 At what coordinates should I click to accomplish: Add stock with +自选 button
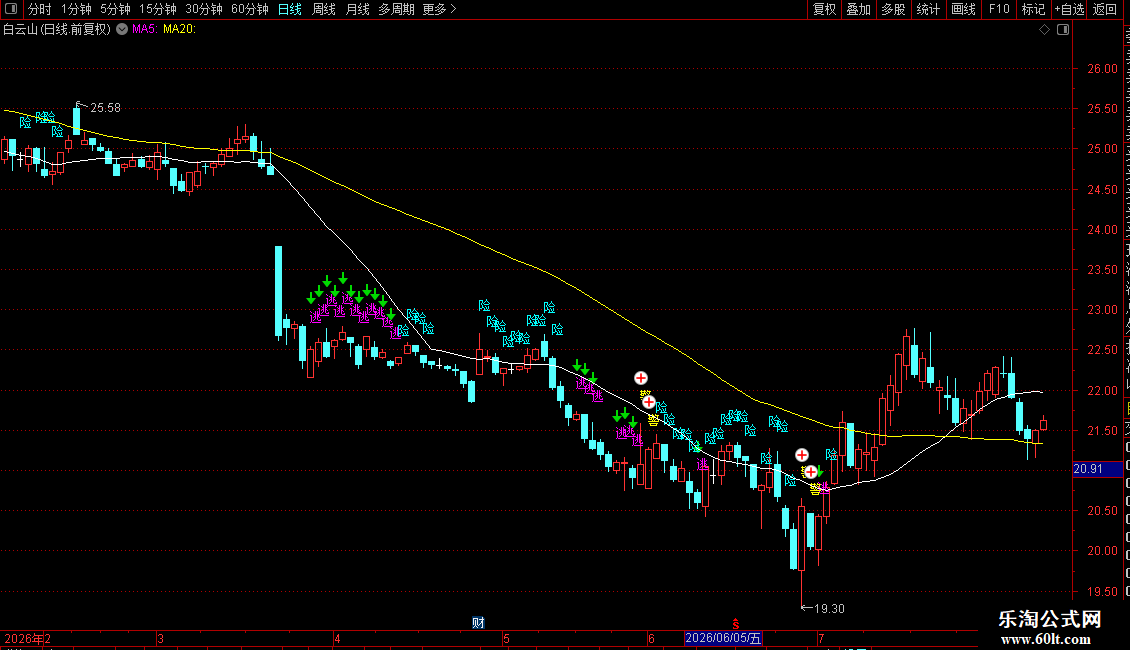tap(1069, 9)
